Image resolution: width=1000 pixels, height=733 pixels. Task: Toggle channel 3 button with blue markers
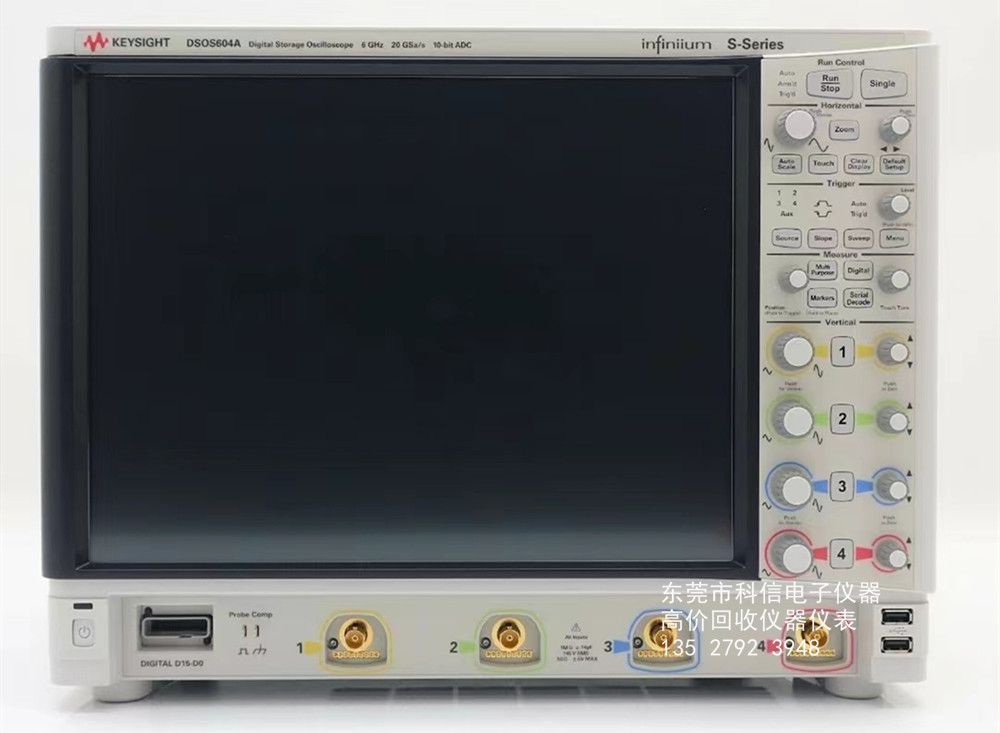tap(842, 486)
